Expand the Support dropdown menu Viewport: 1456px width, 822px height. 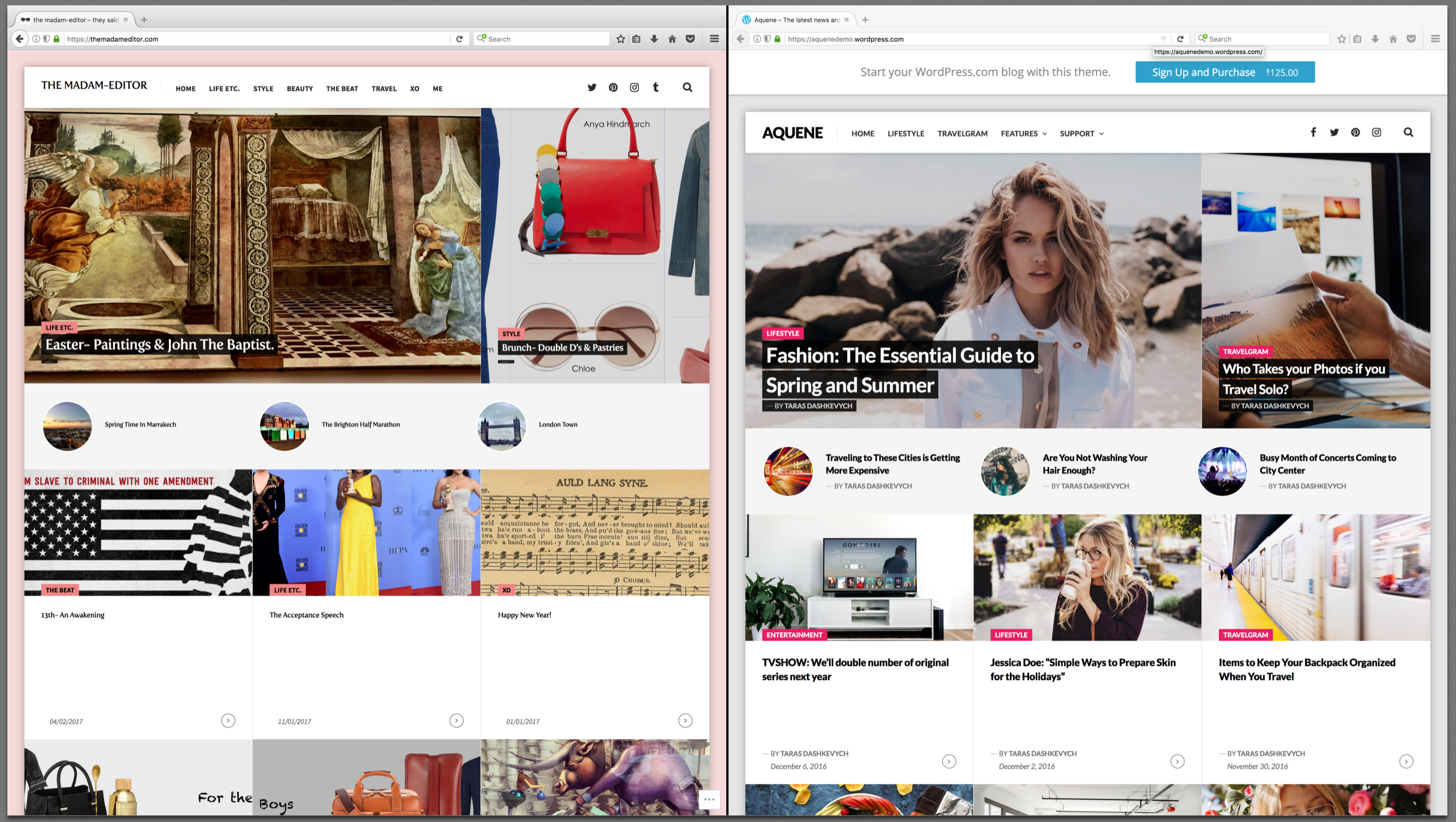coord(1081,133)
